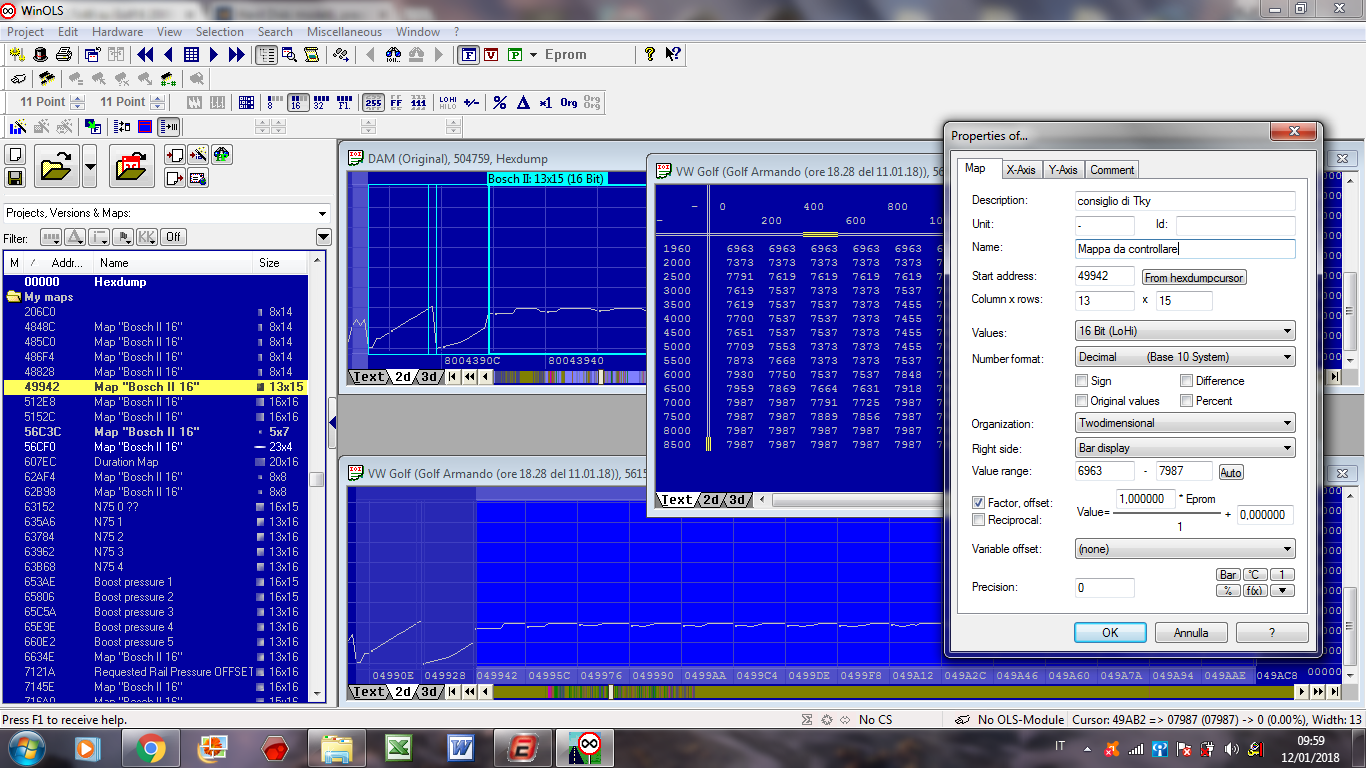The image size is (1366, 768).
Task: Click the From hexdumpcursor button
Action: pyautogui.click(x=1194, y=278)
